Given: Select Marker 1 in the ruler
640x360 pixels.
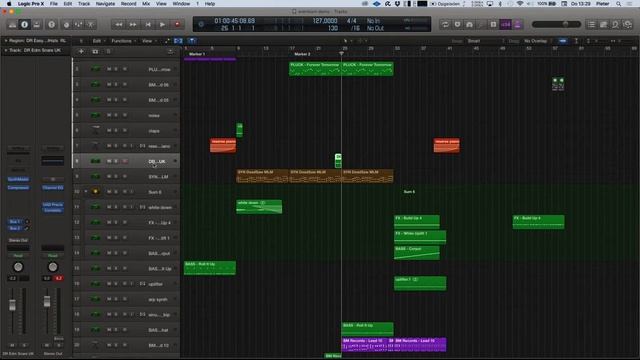Looking at the screenshot, I should (197, 54).
